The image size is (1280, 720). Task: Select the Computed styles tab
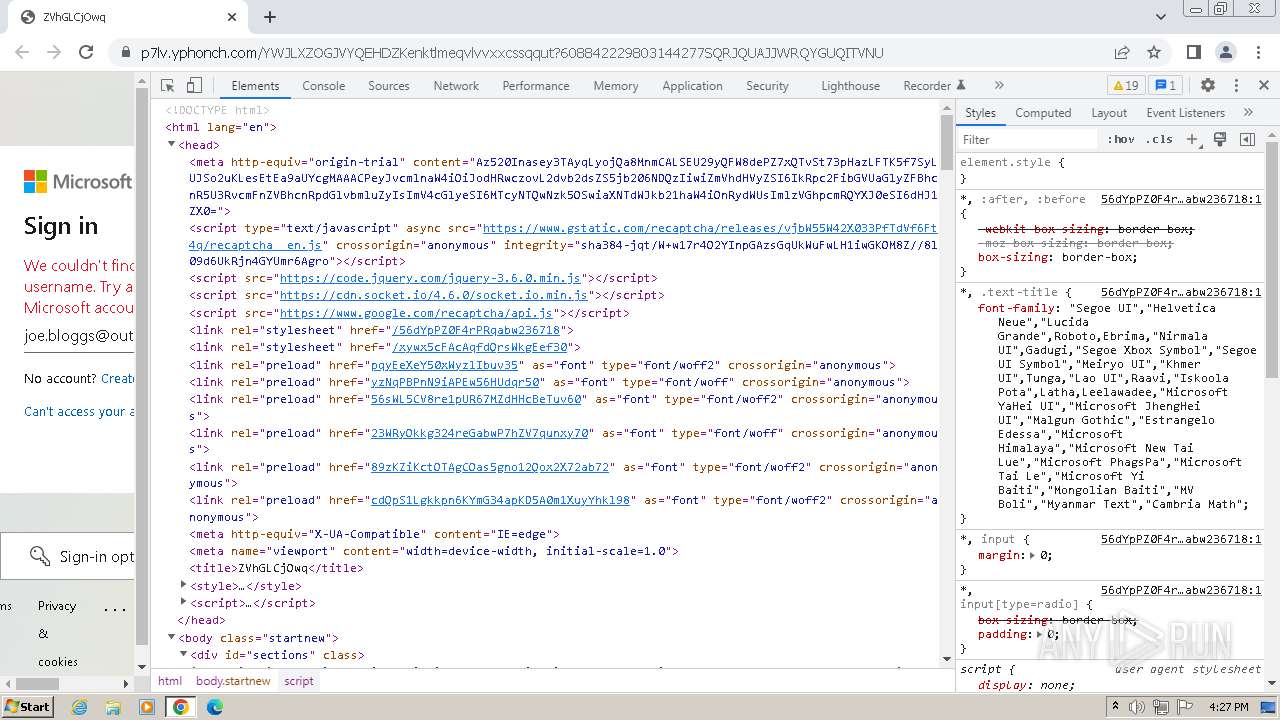click(x=1043, y=113)
